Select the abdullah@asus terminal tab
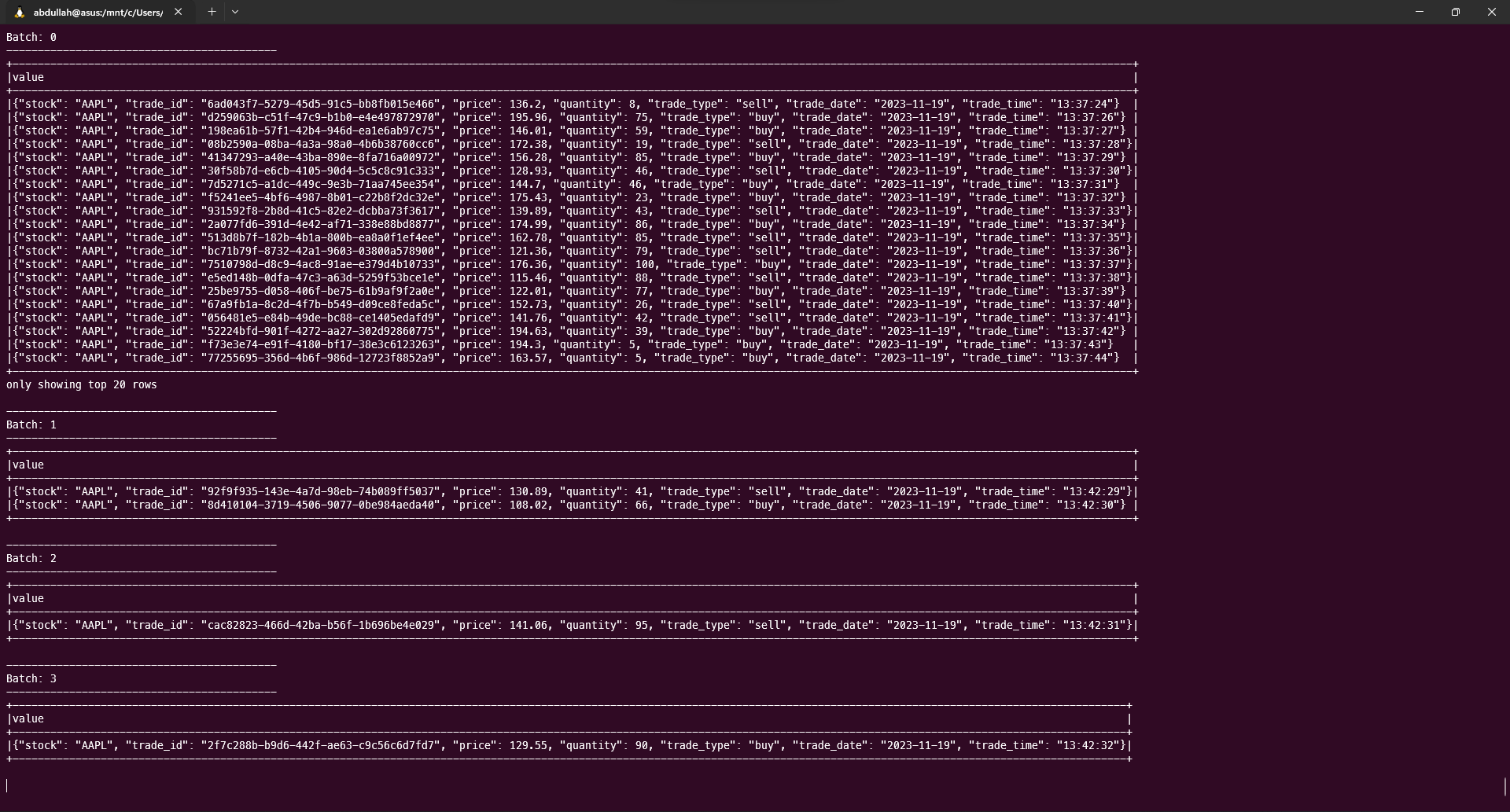The image size is (1510, 812). coord(98,12)
